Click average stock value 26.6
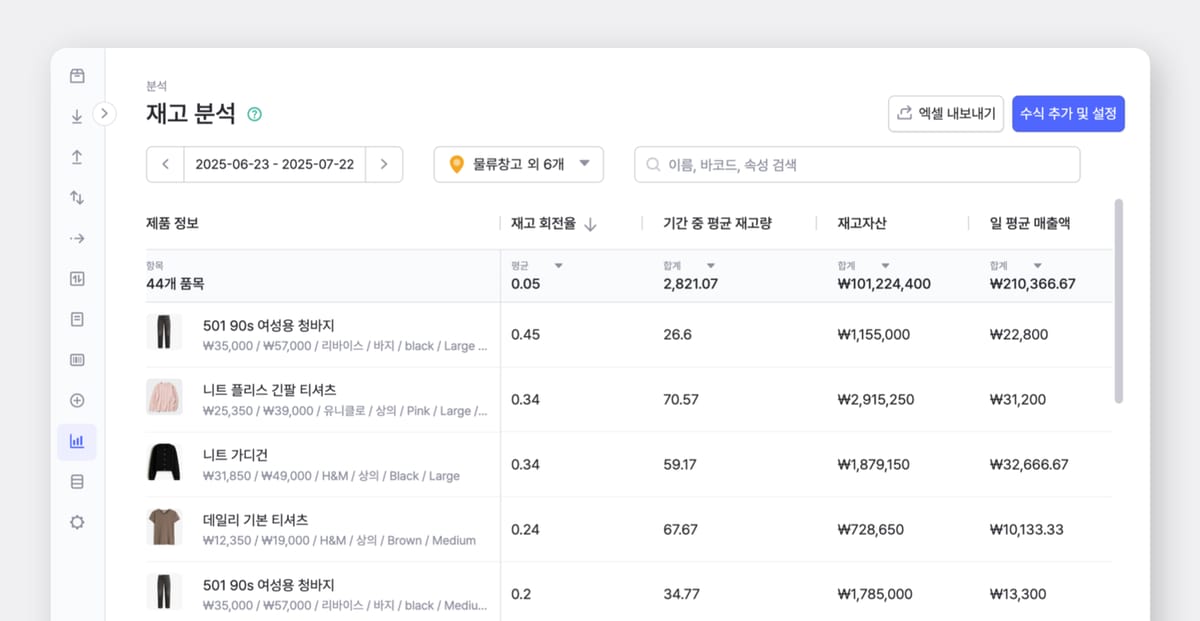 677,334
